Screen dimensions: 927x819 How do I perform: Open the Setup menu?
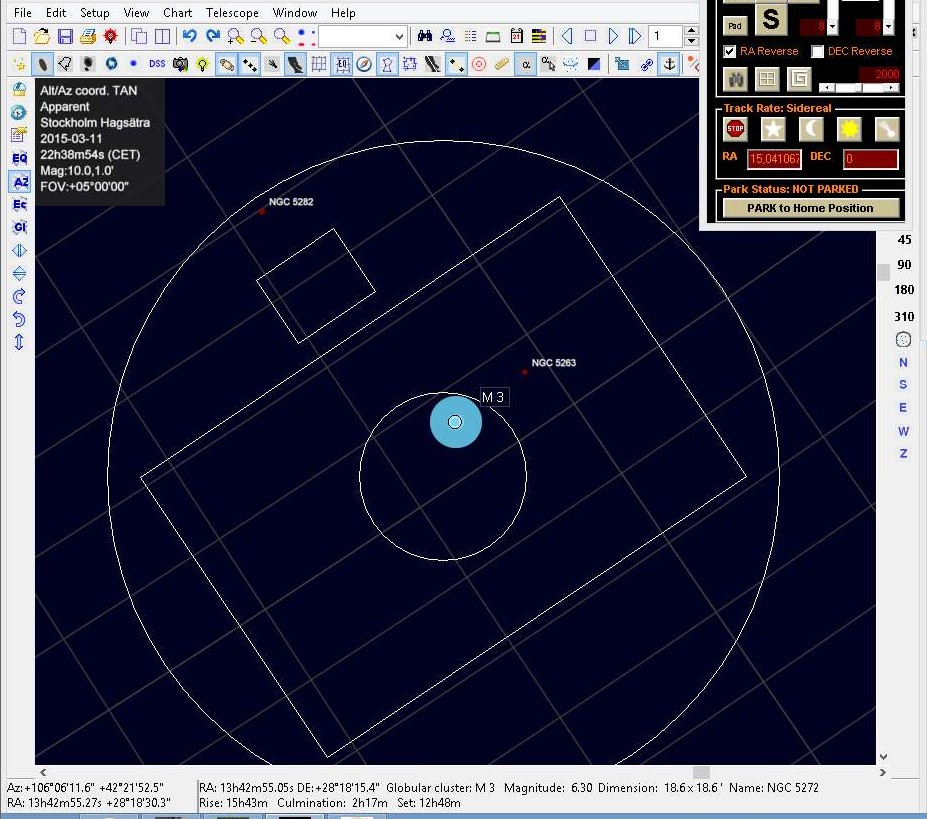[95, 12]
